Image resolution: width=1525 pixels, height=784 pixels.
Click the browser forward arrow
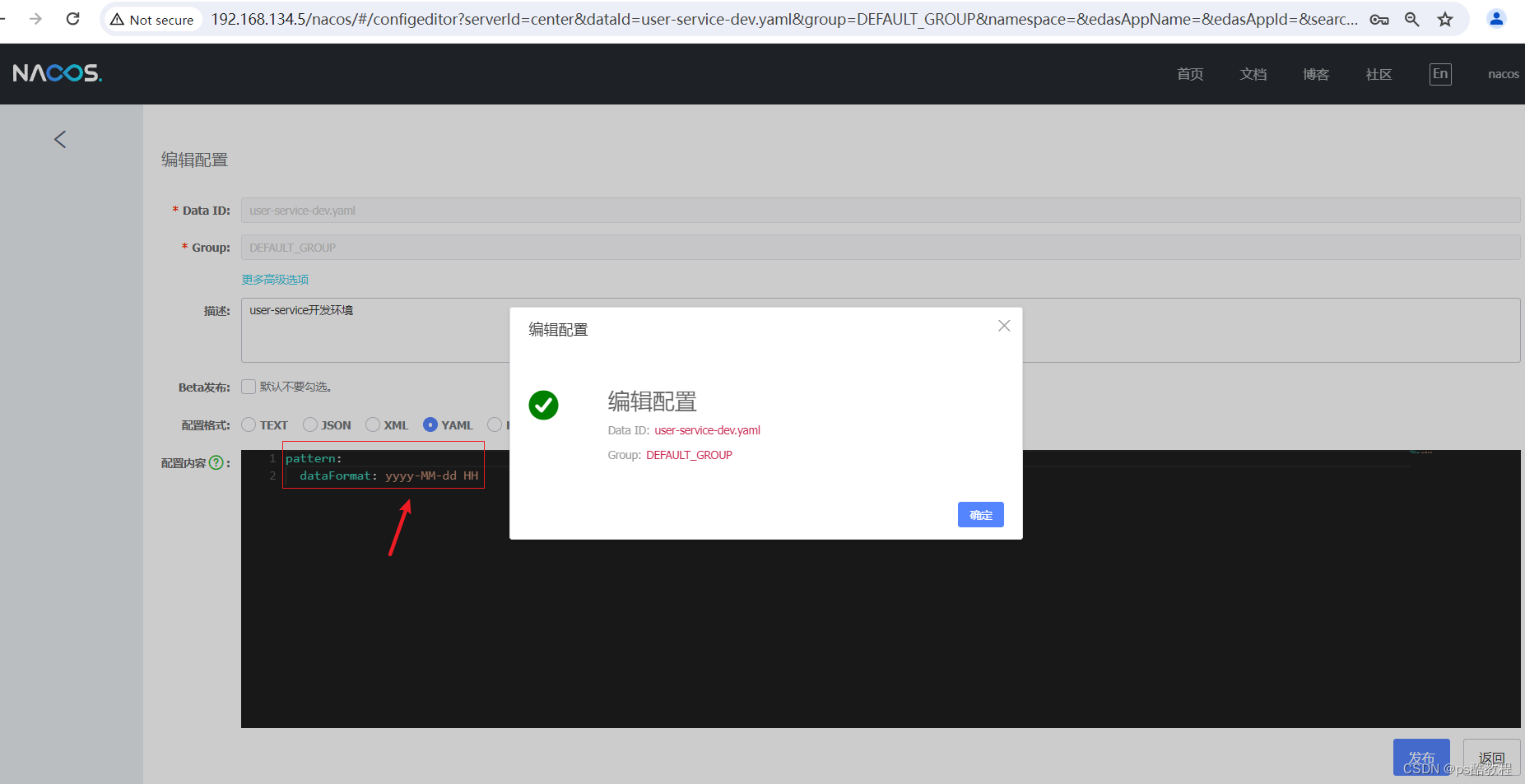35,19
